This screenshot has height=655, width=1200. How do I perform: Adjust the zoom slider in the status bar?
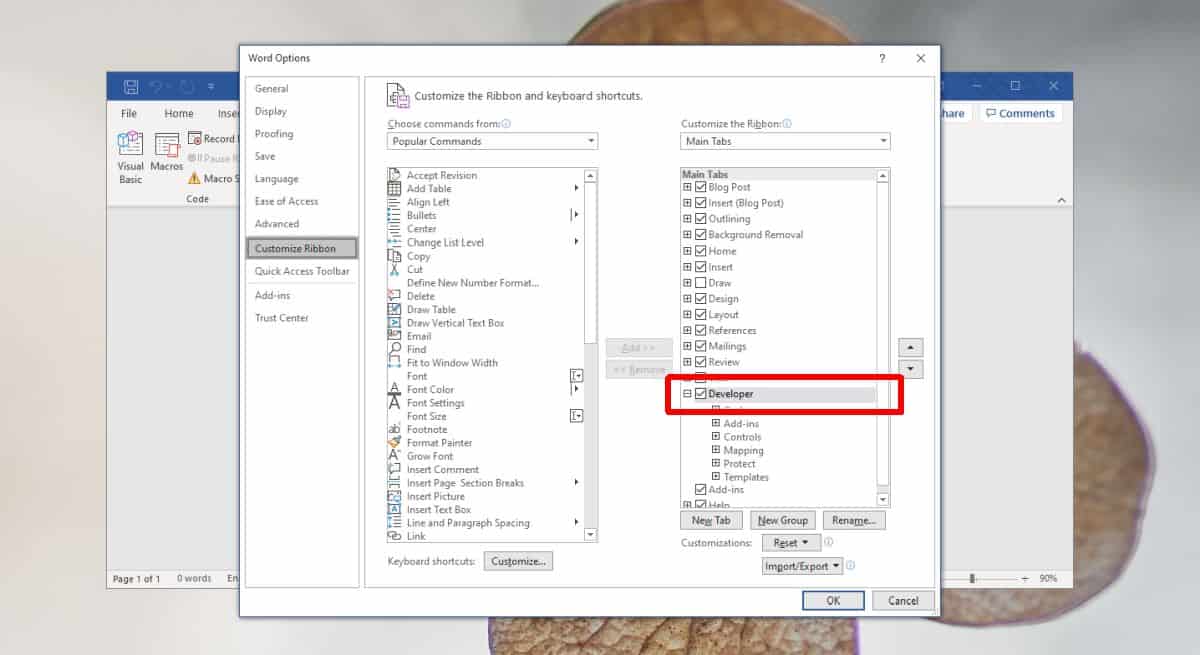coord(970,577)
